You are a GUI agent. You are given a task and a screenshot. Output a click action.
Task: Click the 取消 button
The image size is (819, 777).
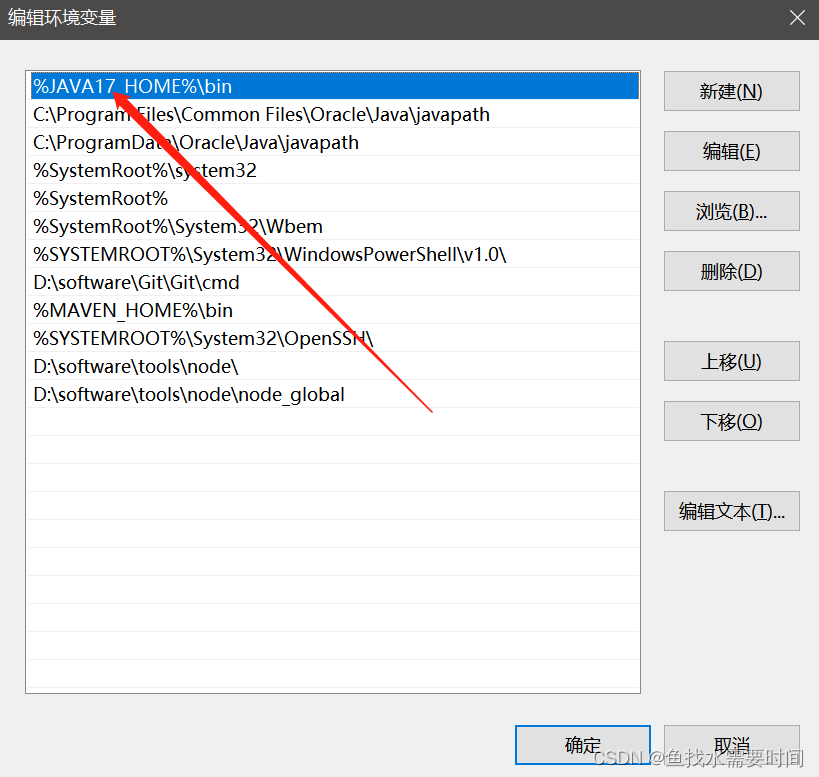click(731, 745)
